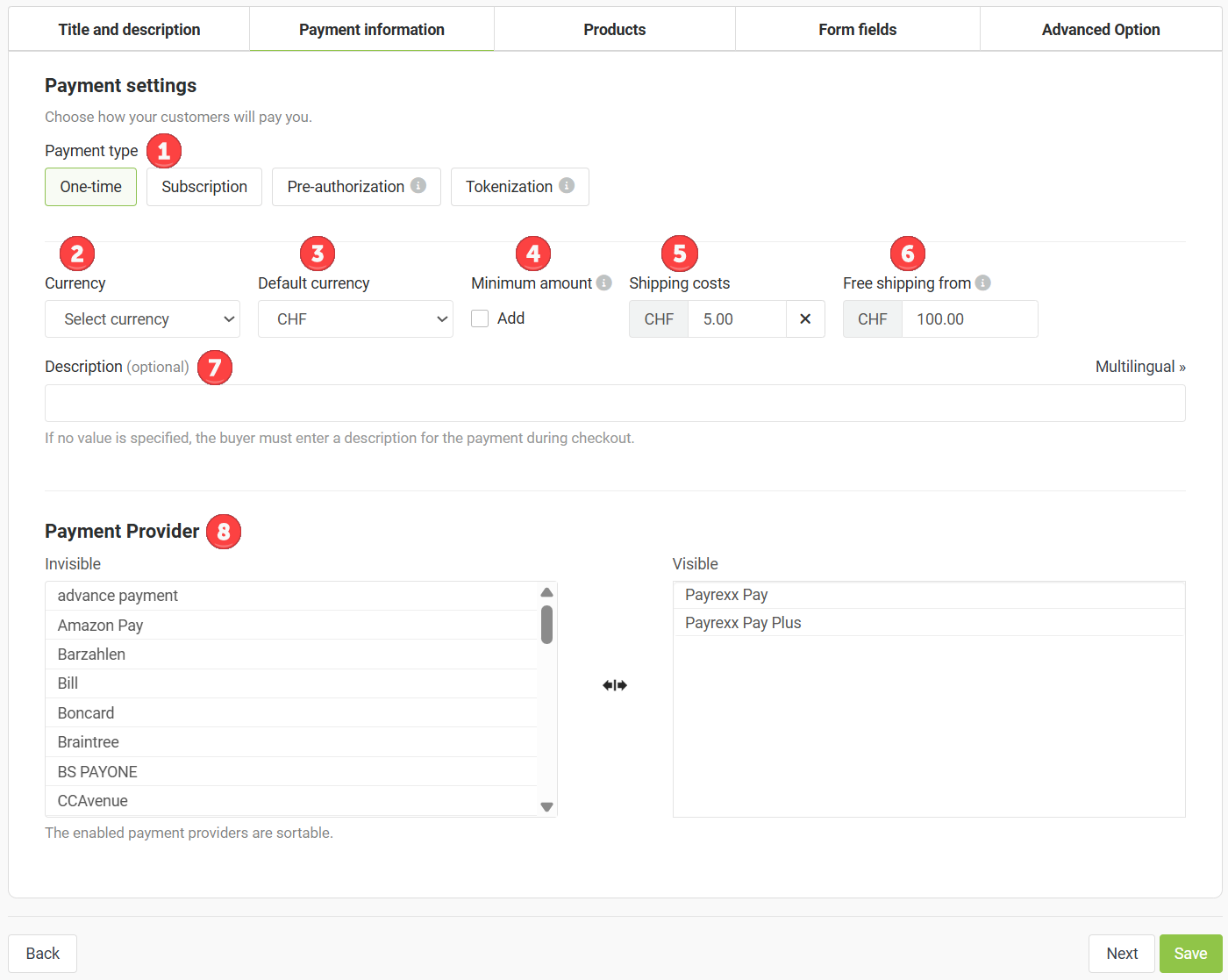Viewport: 1228px width, 980px height.
Task: Switch to the Products tab
Action: coord(614,30)
